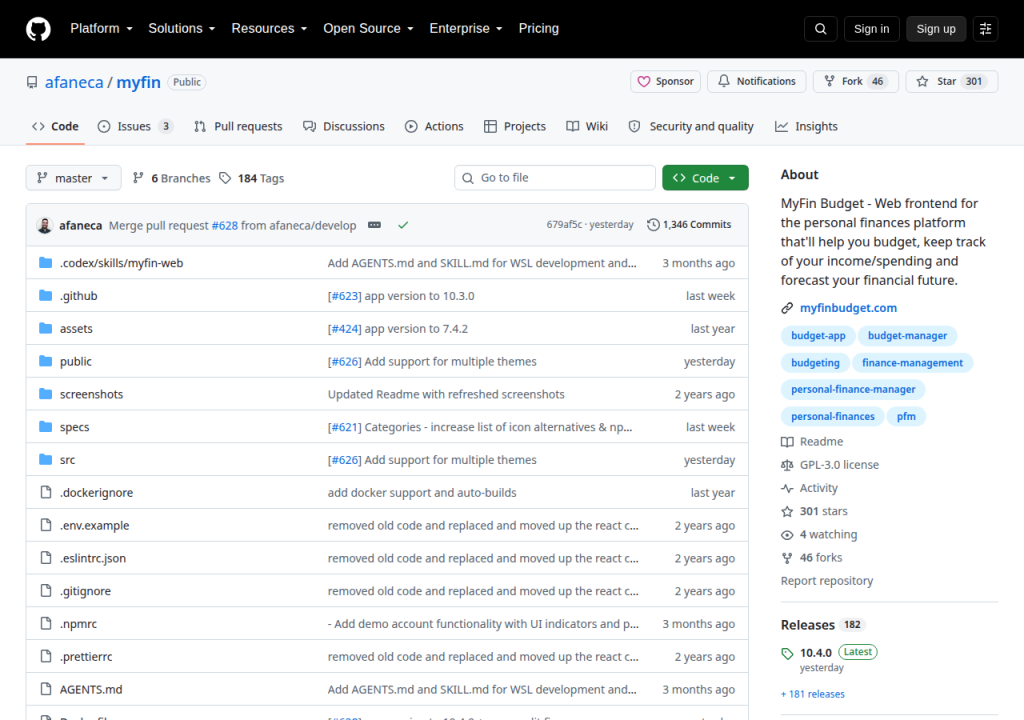Open the Solutions dropdown menu
Screen dimensions: 1024x720
182,29
